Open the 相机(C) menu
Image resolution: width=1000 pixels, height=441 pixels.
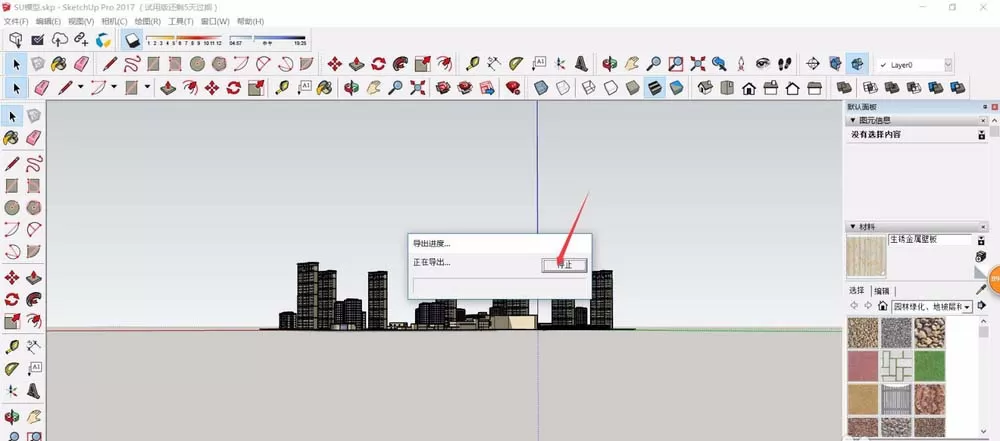[114, 21]
